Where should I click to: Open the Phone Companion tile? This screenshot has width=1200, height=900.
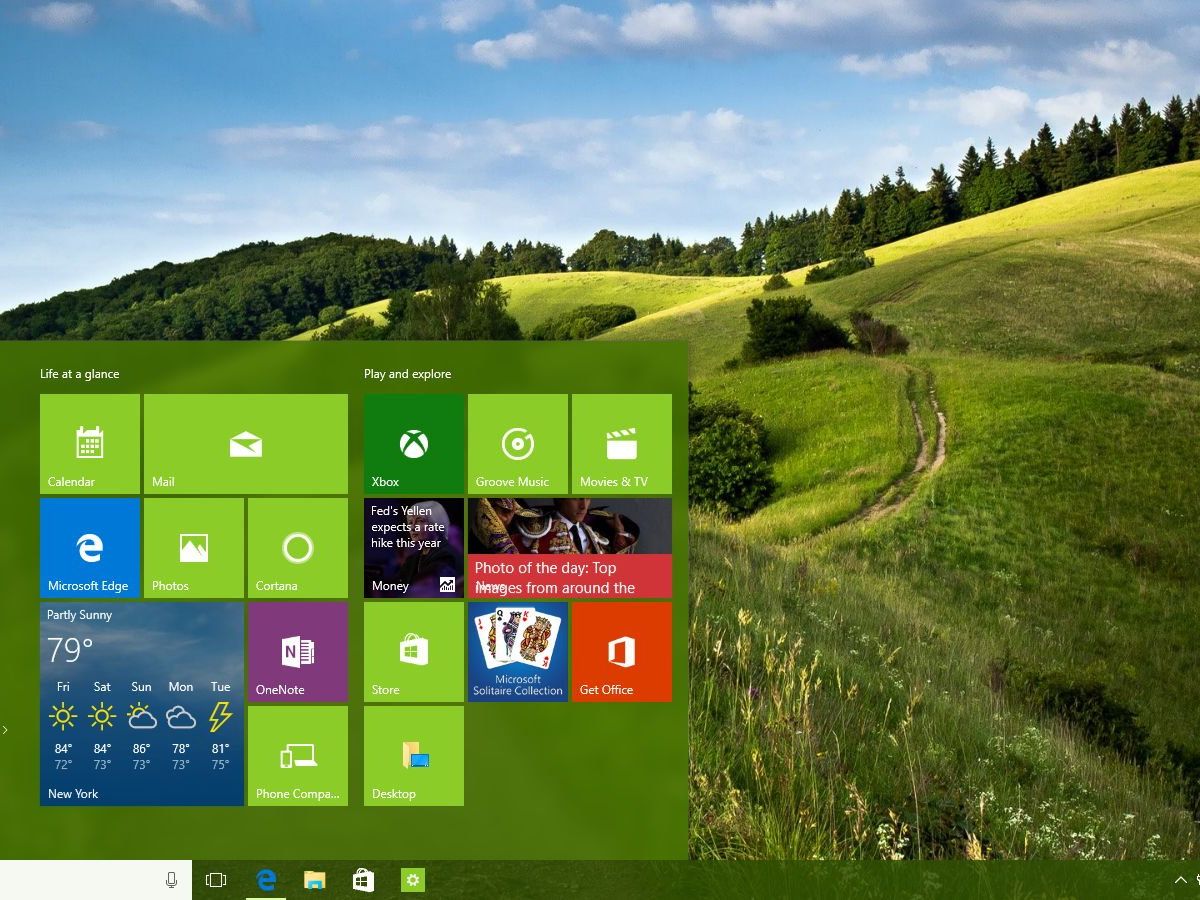pyautogui.click(x=298, y=756)
